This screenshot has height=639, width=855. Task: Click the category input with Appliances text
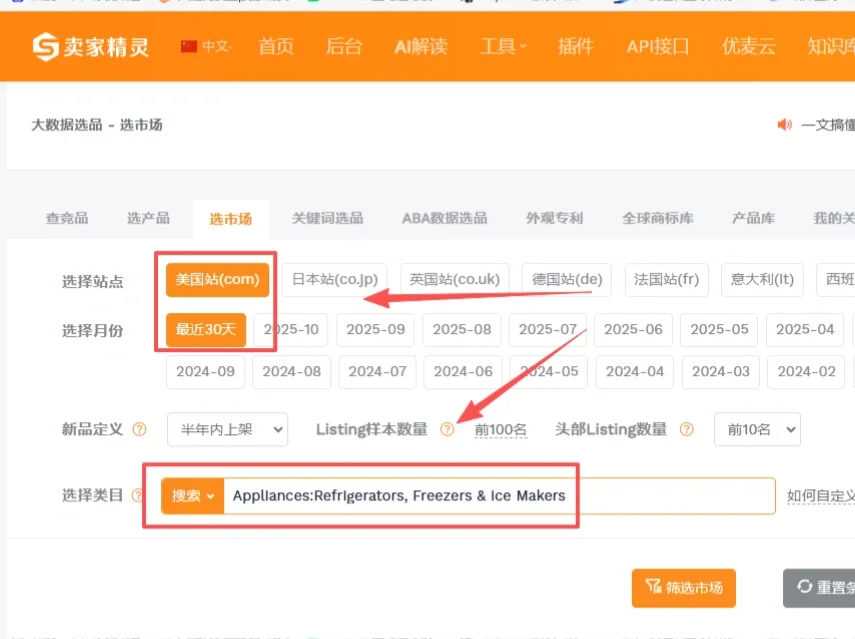coord(499,496)
